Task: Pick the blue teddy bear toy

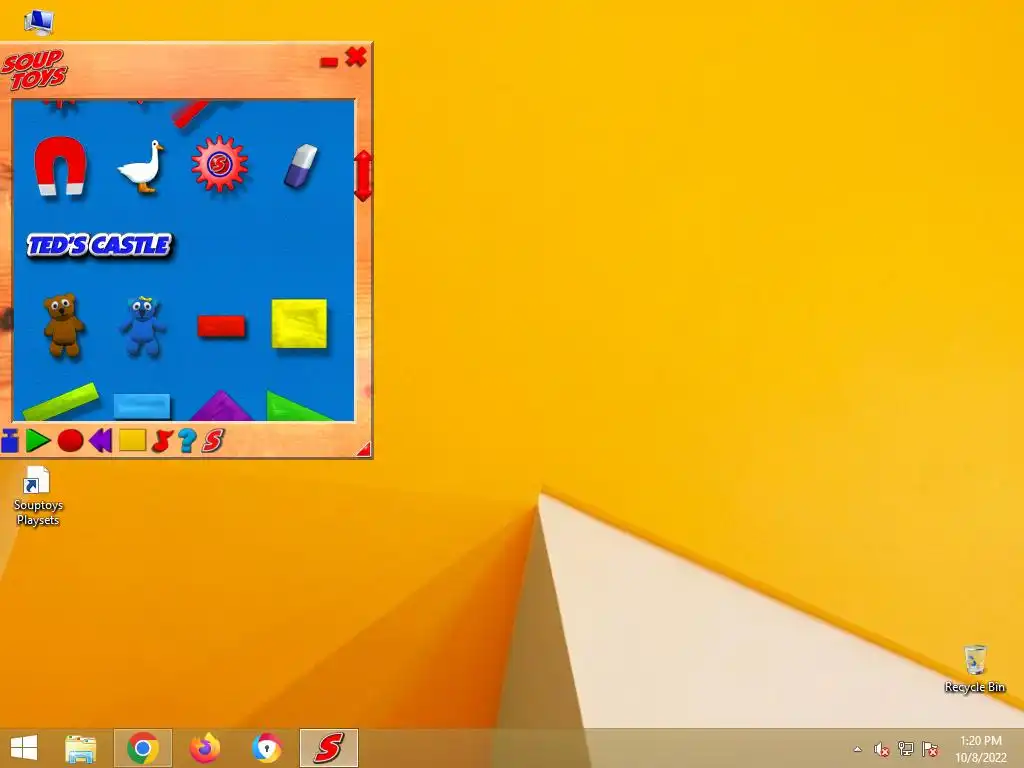Action: [143, 326]
